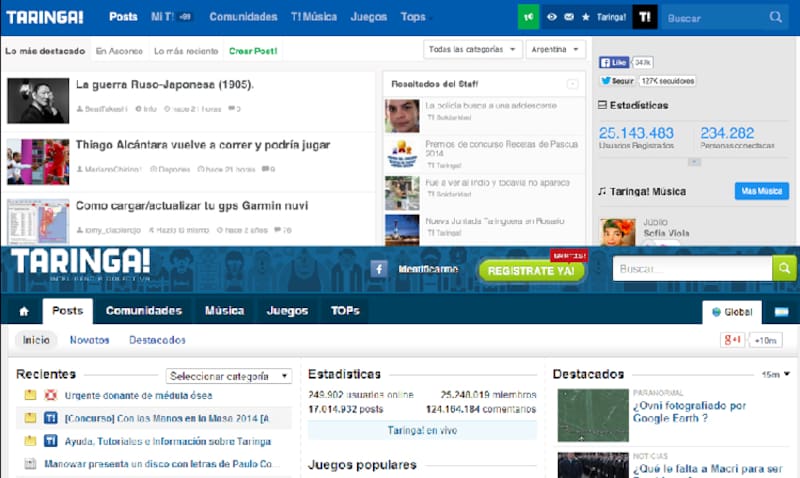Select the En Ascenso tab

click(x=118, y=50)
